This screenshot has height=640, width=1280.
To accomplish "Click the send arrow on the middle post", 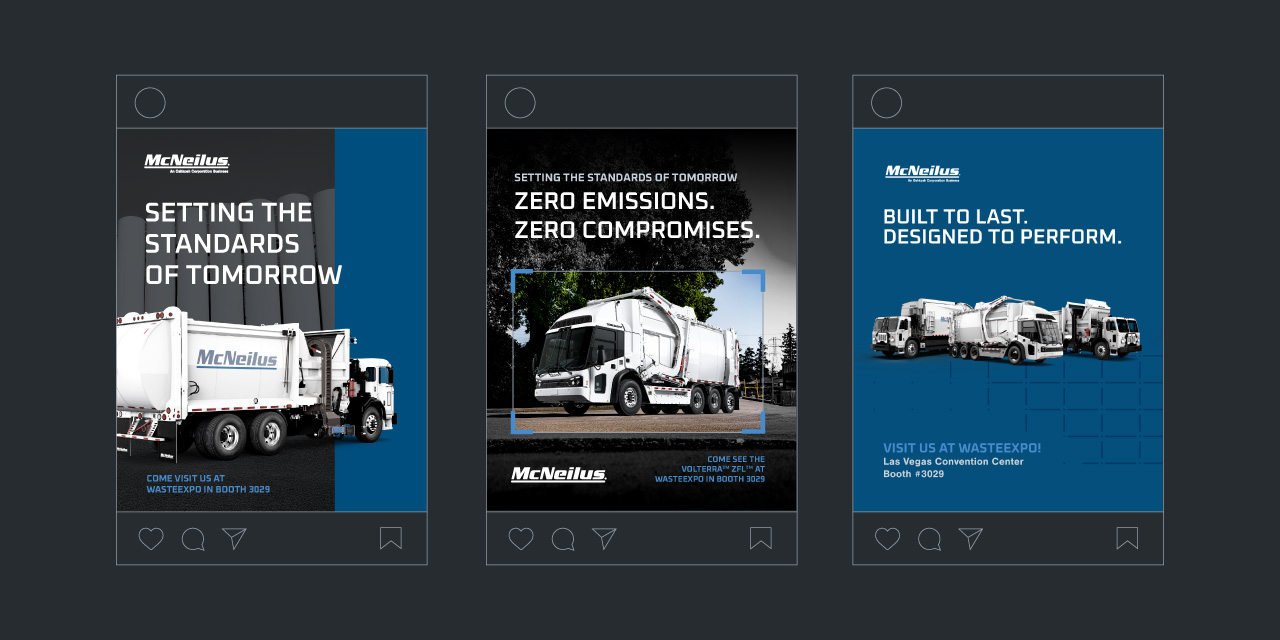I will [x=602, y=538].
